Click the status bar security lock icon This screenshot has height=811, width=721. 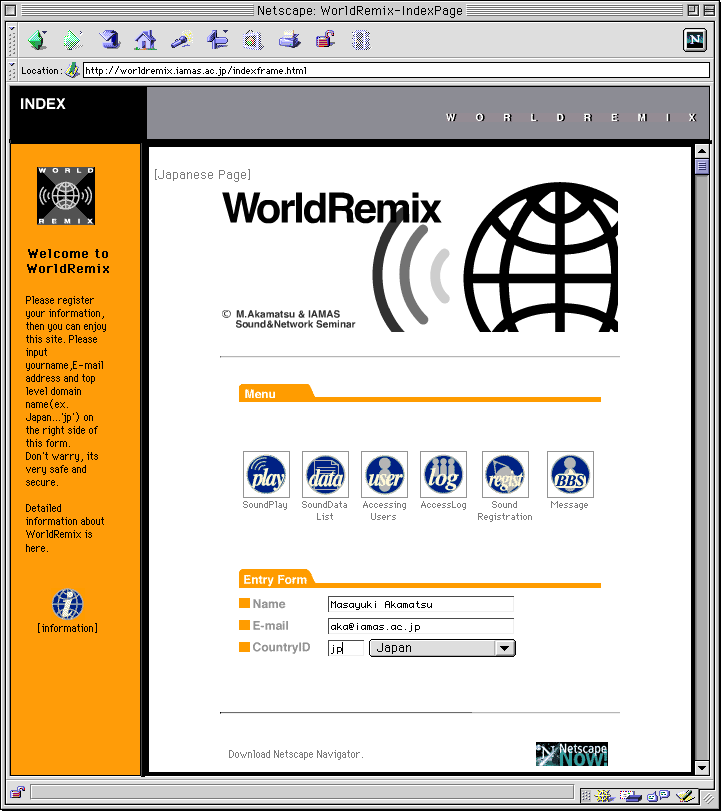(17, 792)
